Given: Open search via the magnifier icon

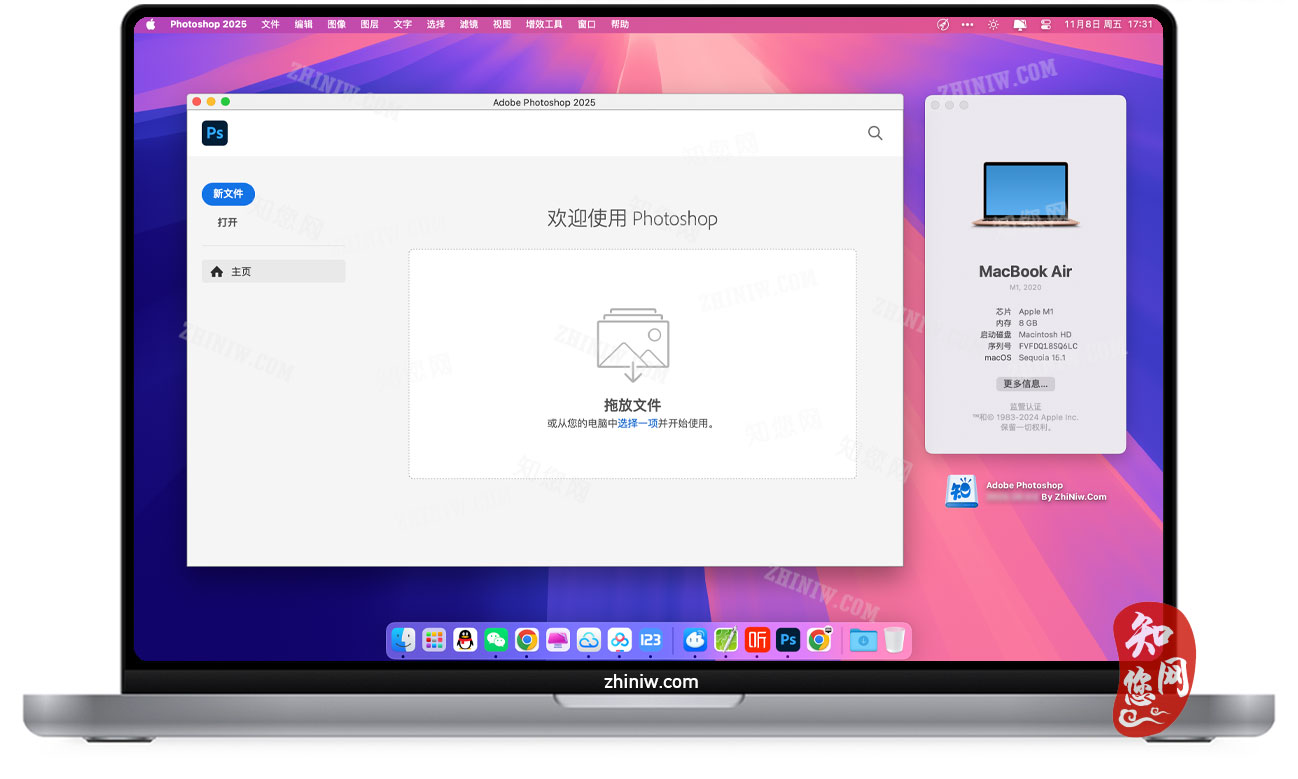Looking at the screenshot, I should (875, 133).
